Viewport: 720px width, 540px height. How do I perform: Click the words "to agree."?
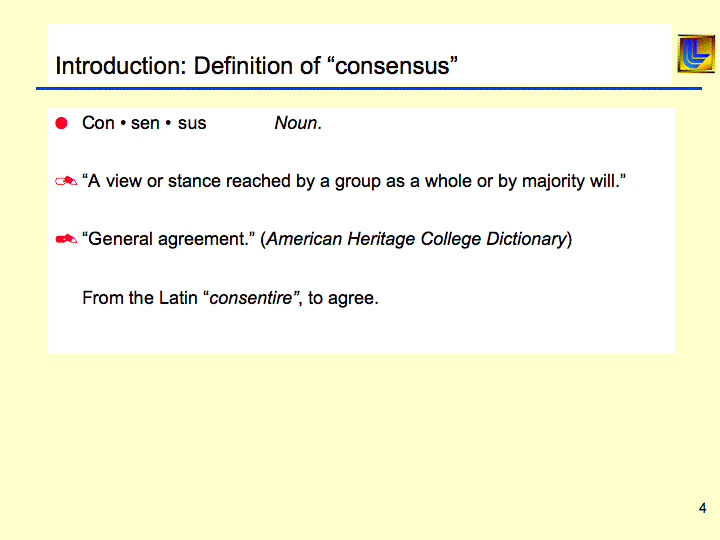pos(343,297)
